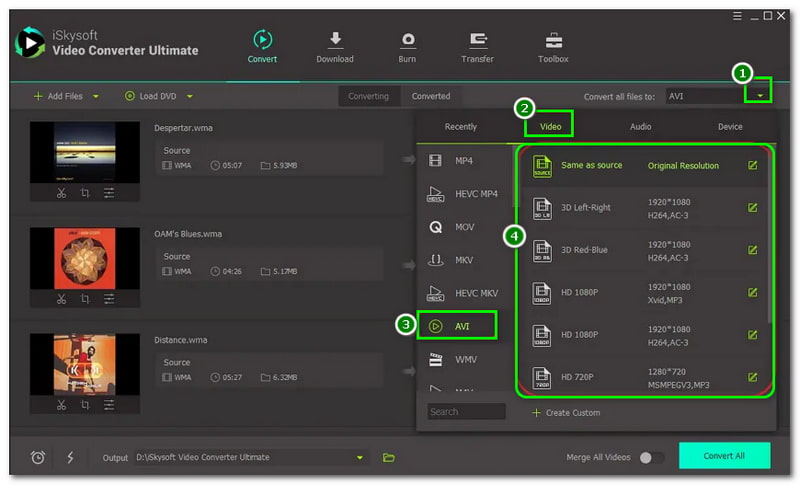The width and height of the screenshot is (800, 485).
Task: Open the Burn section icon
Action: click(x=408, y=40)
